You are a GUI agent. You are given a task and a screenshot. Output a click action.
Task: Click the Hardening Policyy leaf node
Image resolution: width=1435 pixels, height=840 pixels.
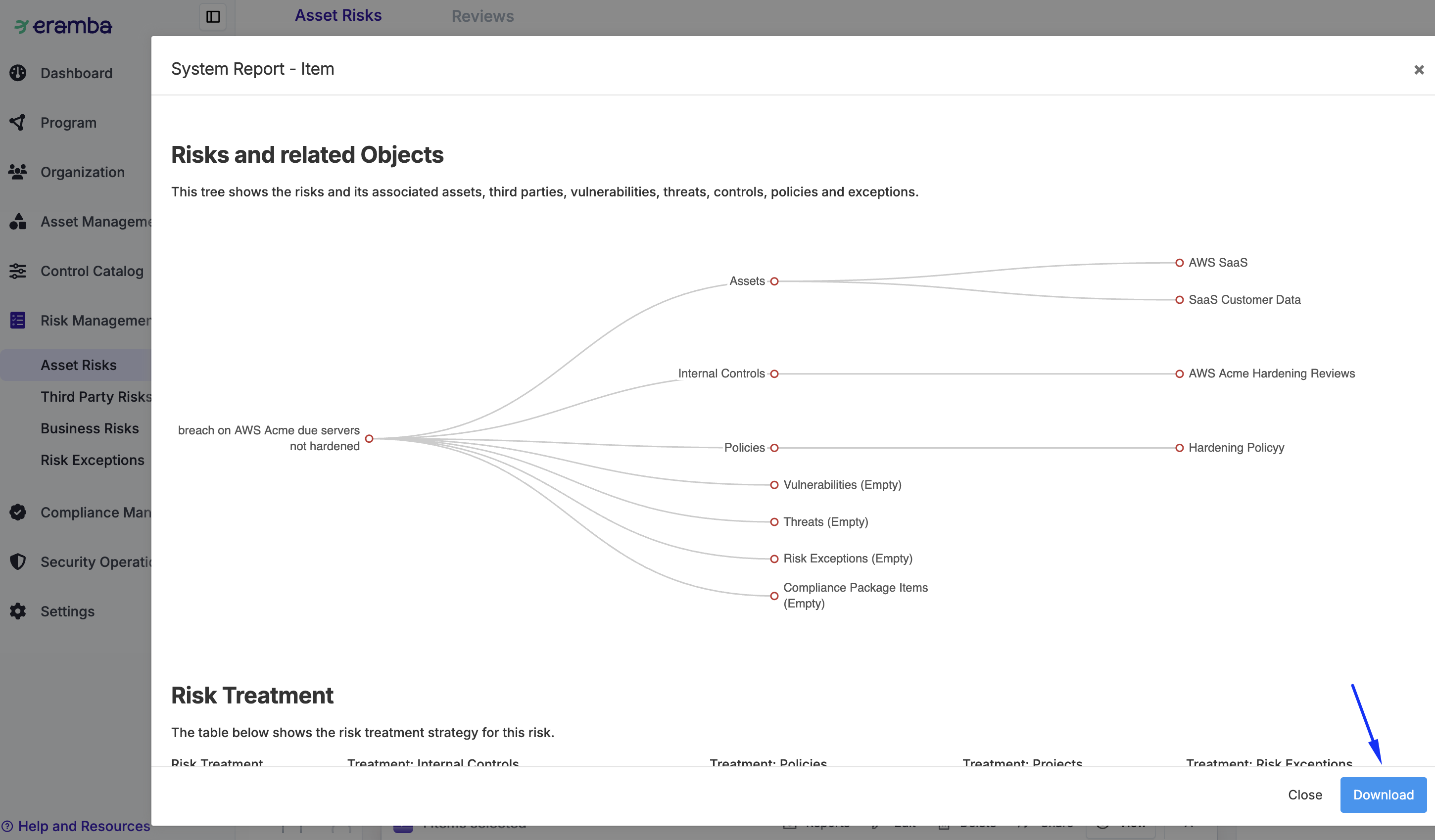click(1179, 448)
